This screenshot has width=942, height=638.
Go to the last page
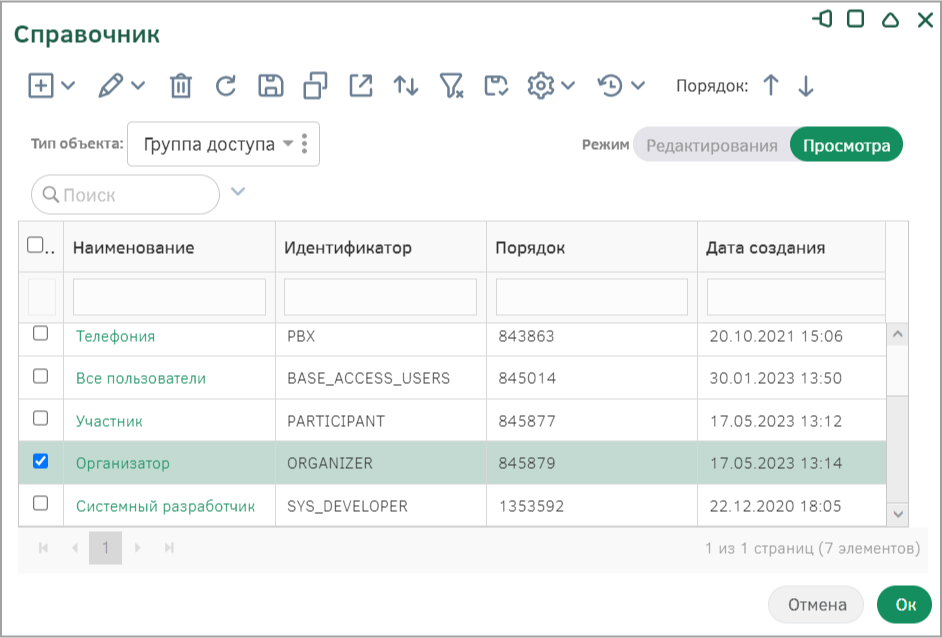(169, 548)
